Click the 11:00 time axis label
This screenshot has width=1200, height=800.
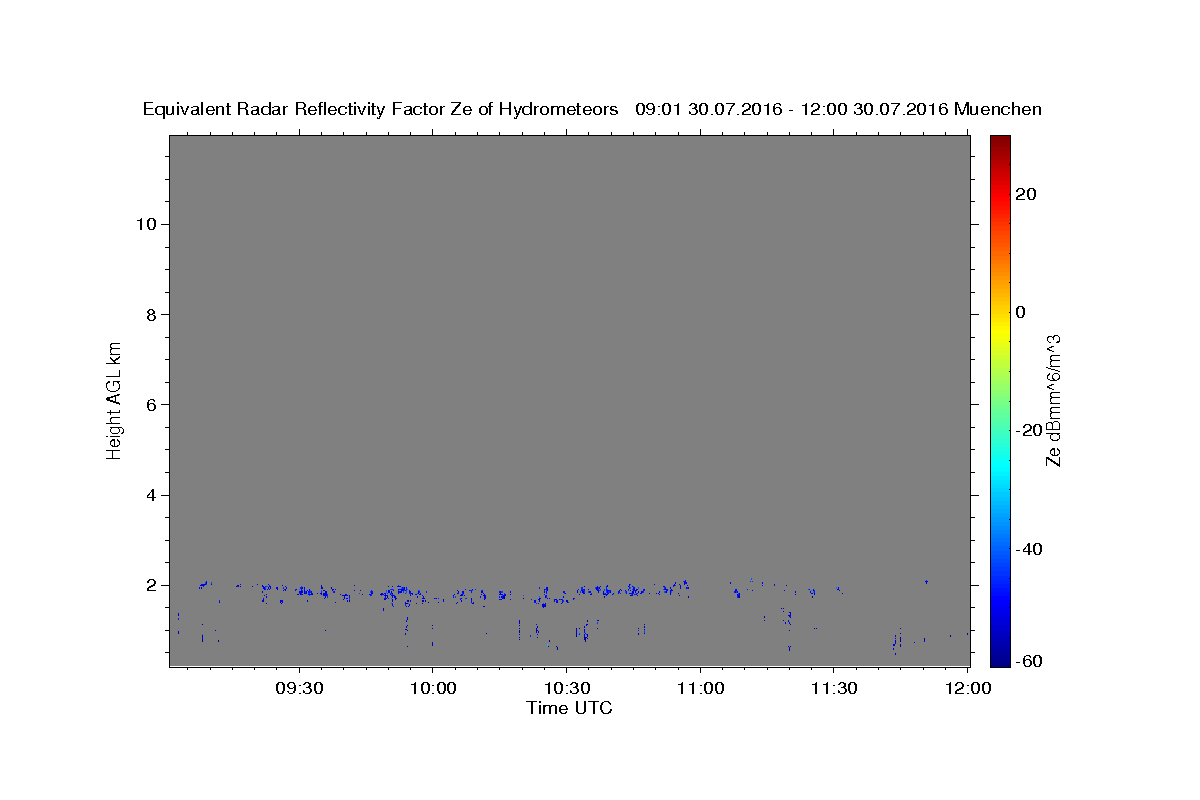coord(700,689)
